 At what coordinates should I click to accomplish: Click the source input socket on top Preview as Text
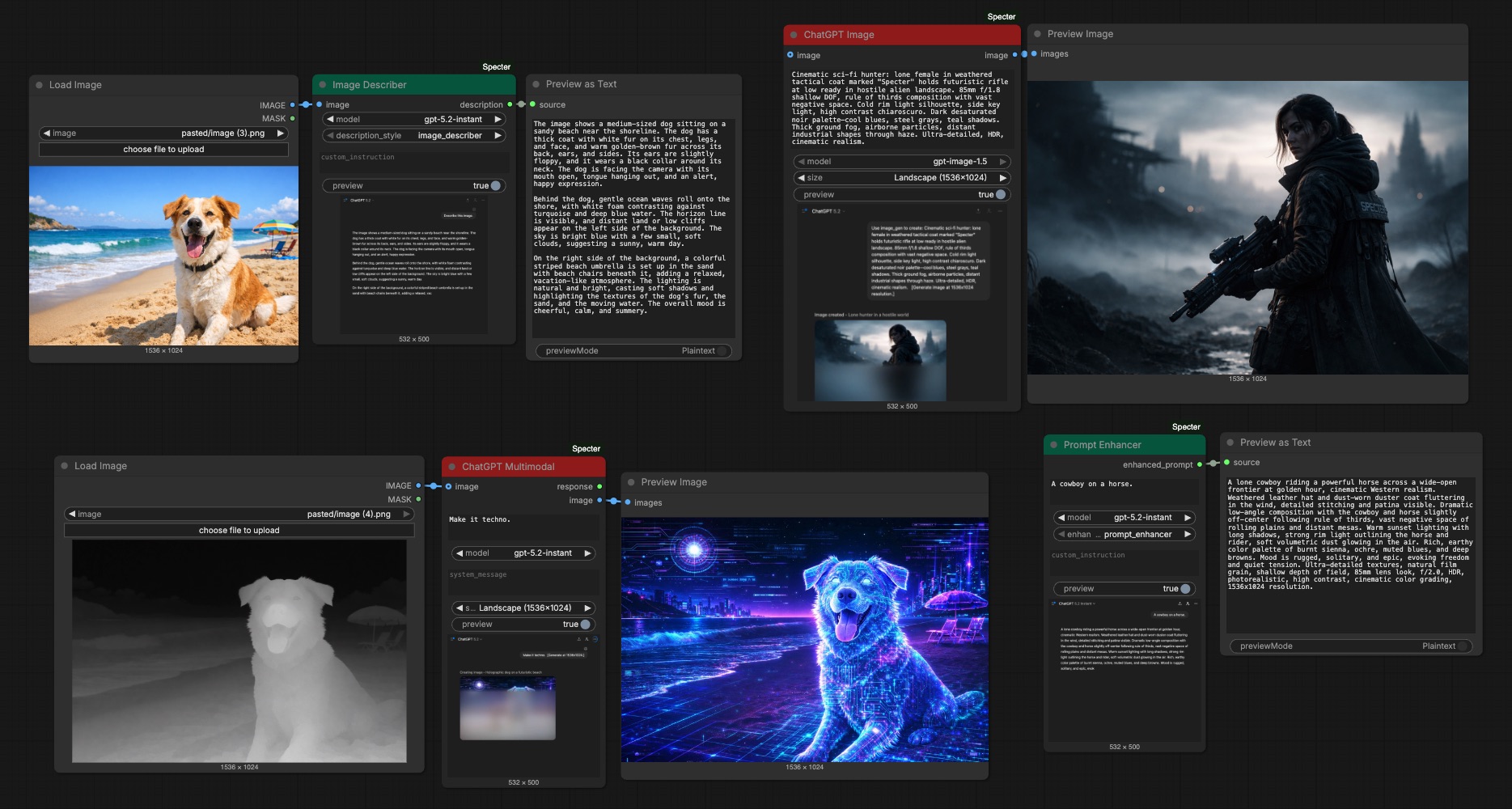(532, 104)
